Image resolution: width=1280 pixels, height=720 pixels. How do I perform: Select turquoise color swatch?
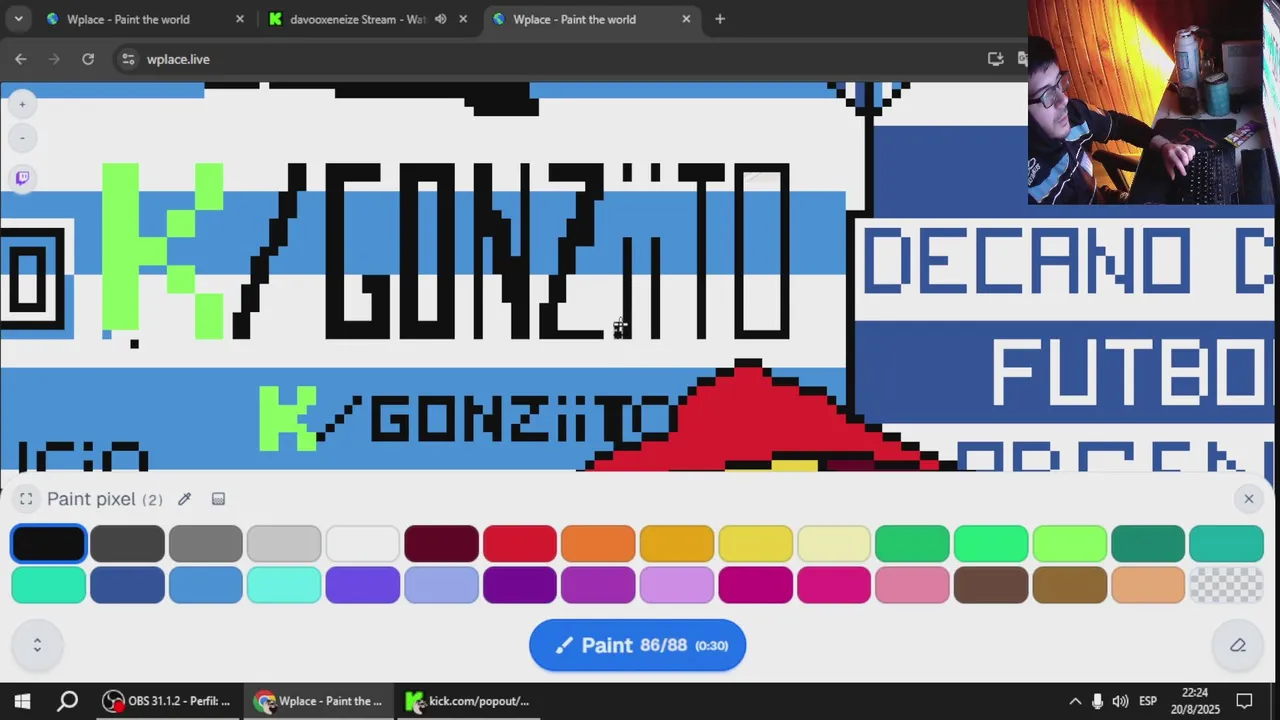click(x=49, y=585)
